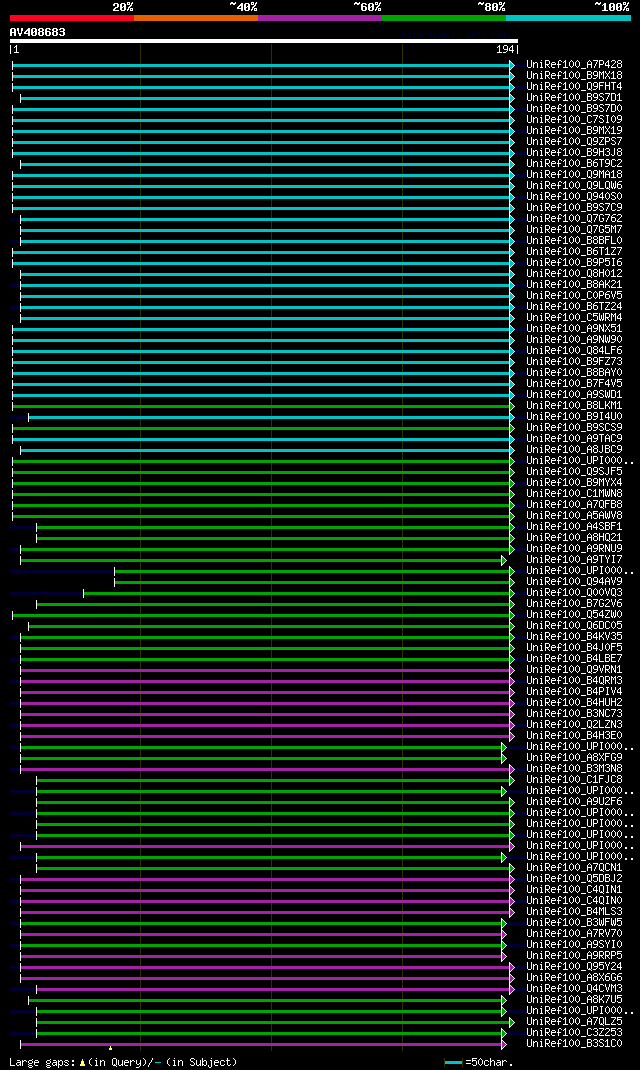The width and height of the screenshot is (640, 1070).
Task: Open the UniRef100_C4QIN0 label
Action: point(574,901)
